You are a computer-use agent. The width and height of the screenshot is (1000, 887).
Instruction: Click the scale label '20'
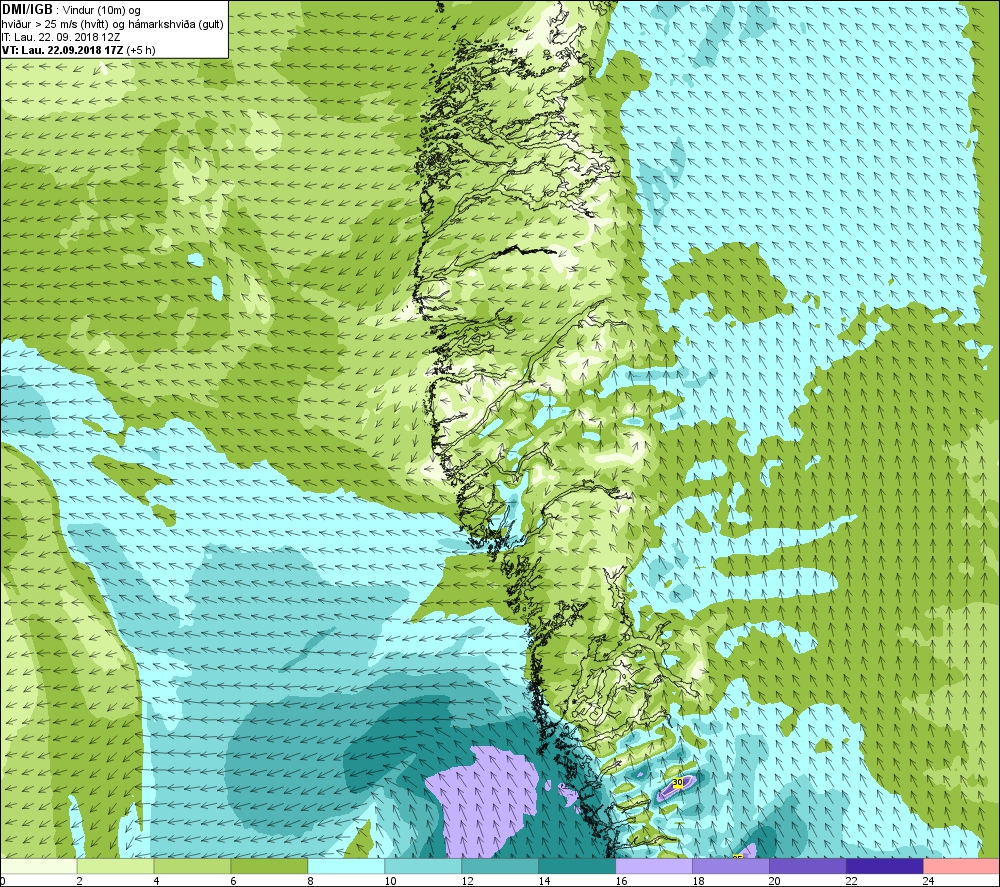click(774, 881)
